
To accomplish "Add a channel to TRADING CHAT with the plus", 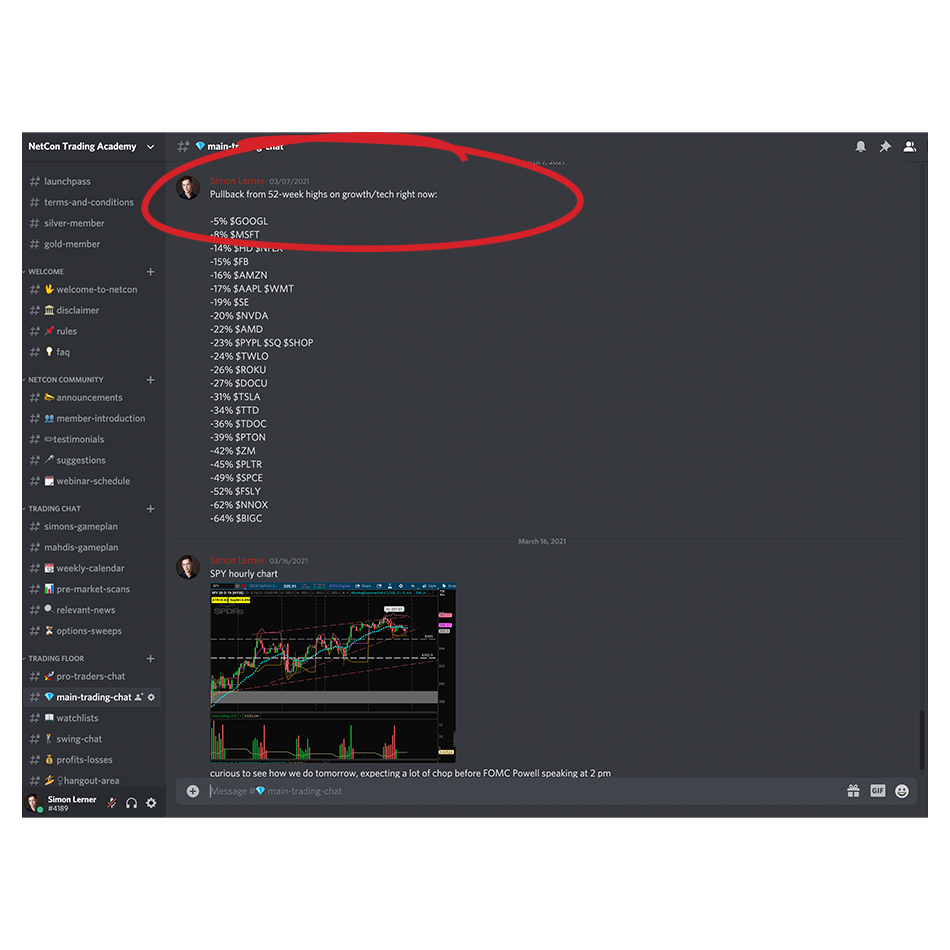I will coord(150,508).
